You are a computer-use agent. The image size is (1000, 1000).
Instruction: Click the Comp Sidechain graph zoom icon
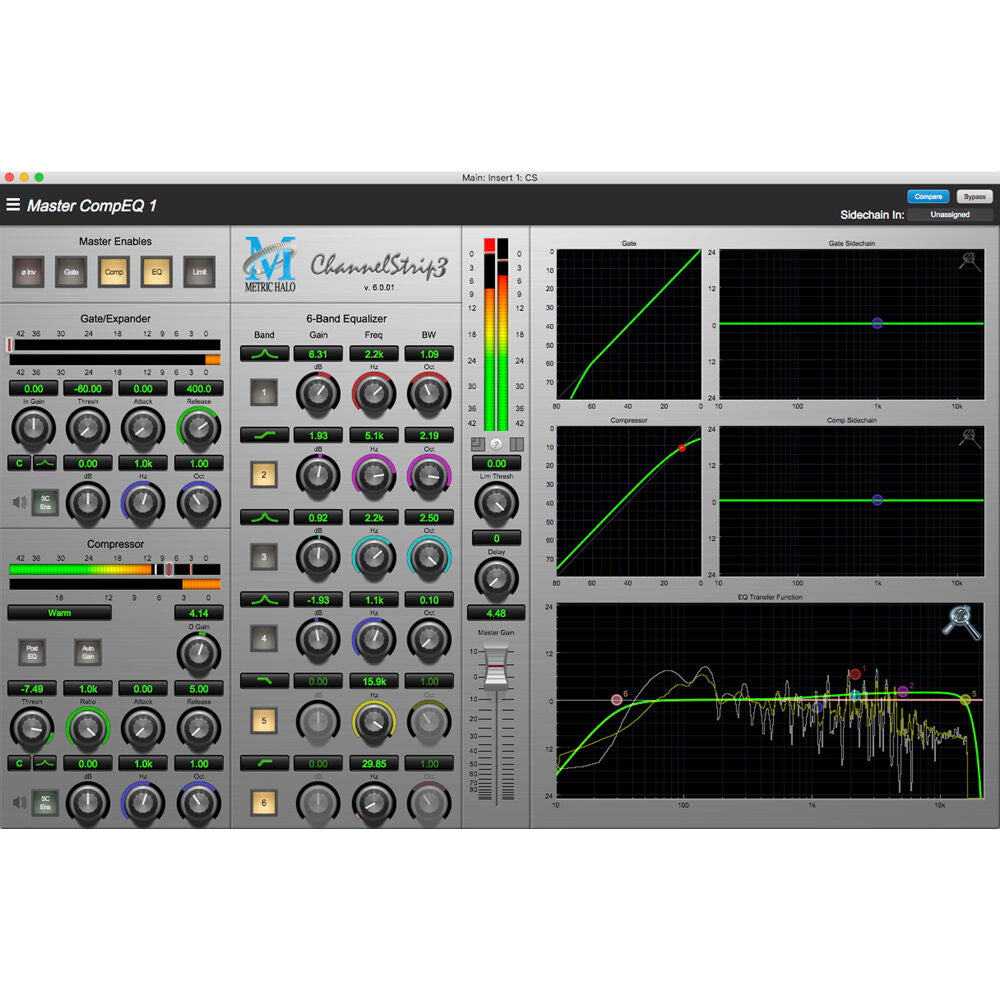point(969,438)
